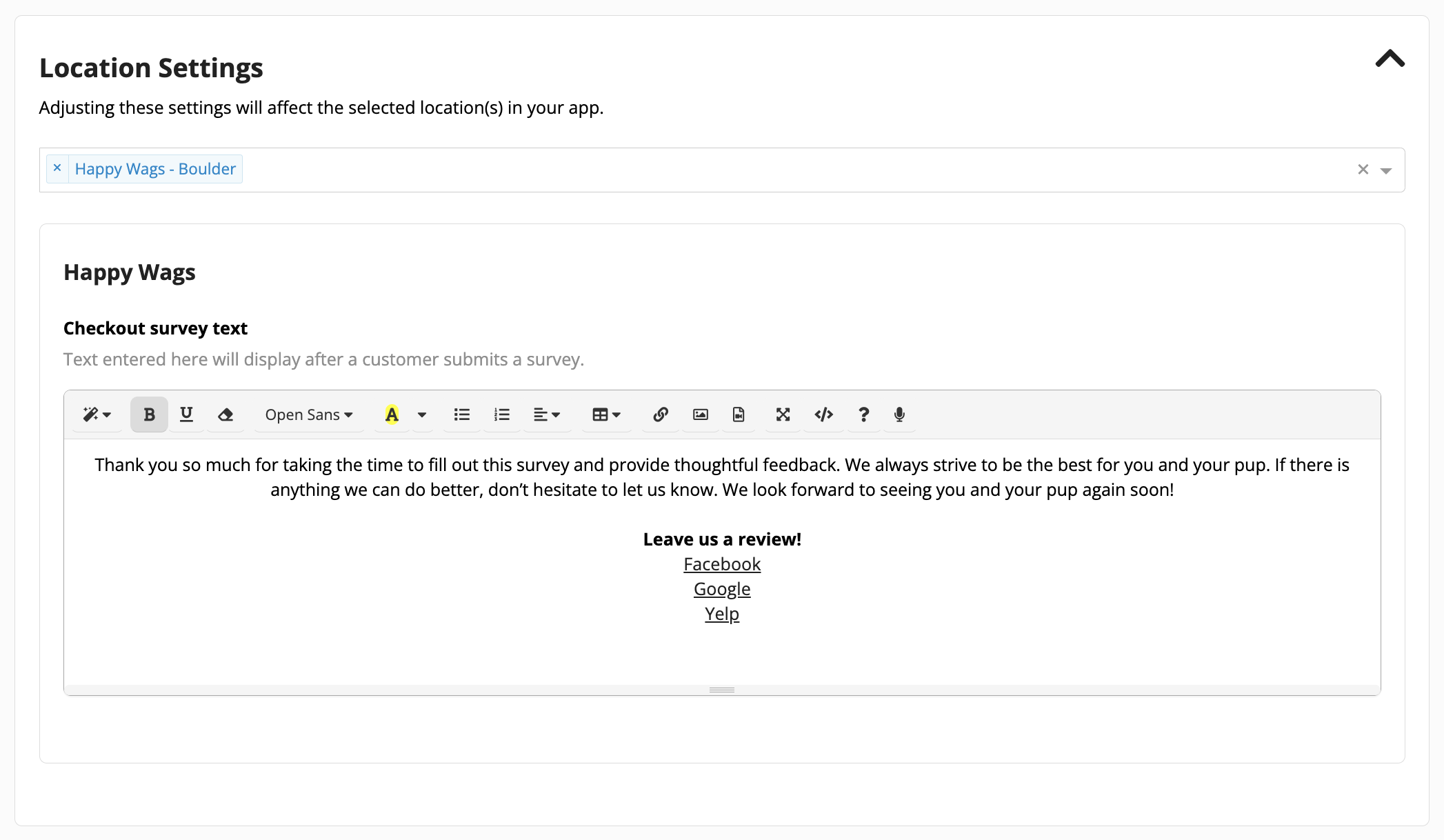
Task: Switch to code view
Action: [824, 414]
